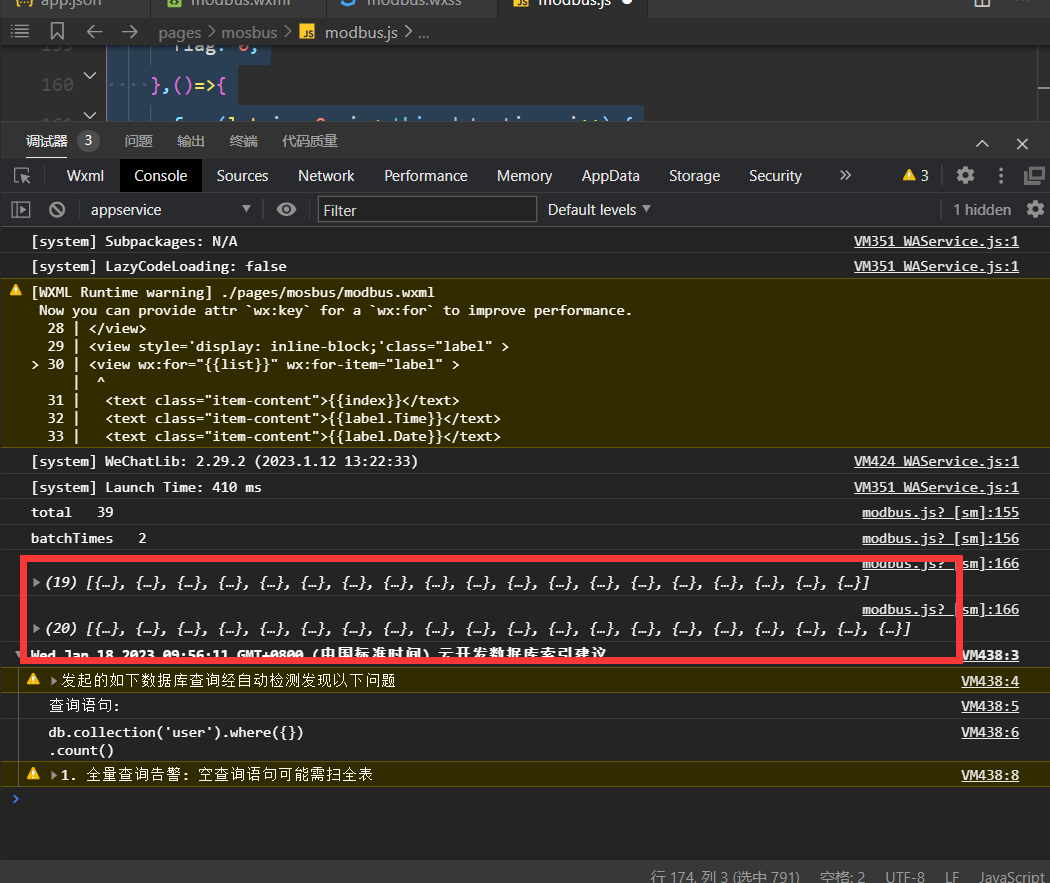
Task: Open the Performance tab
Action: pyautogui.click(x=426, y=176)
